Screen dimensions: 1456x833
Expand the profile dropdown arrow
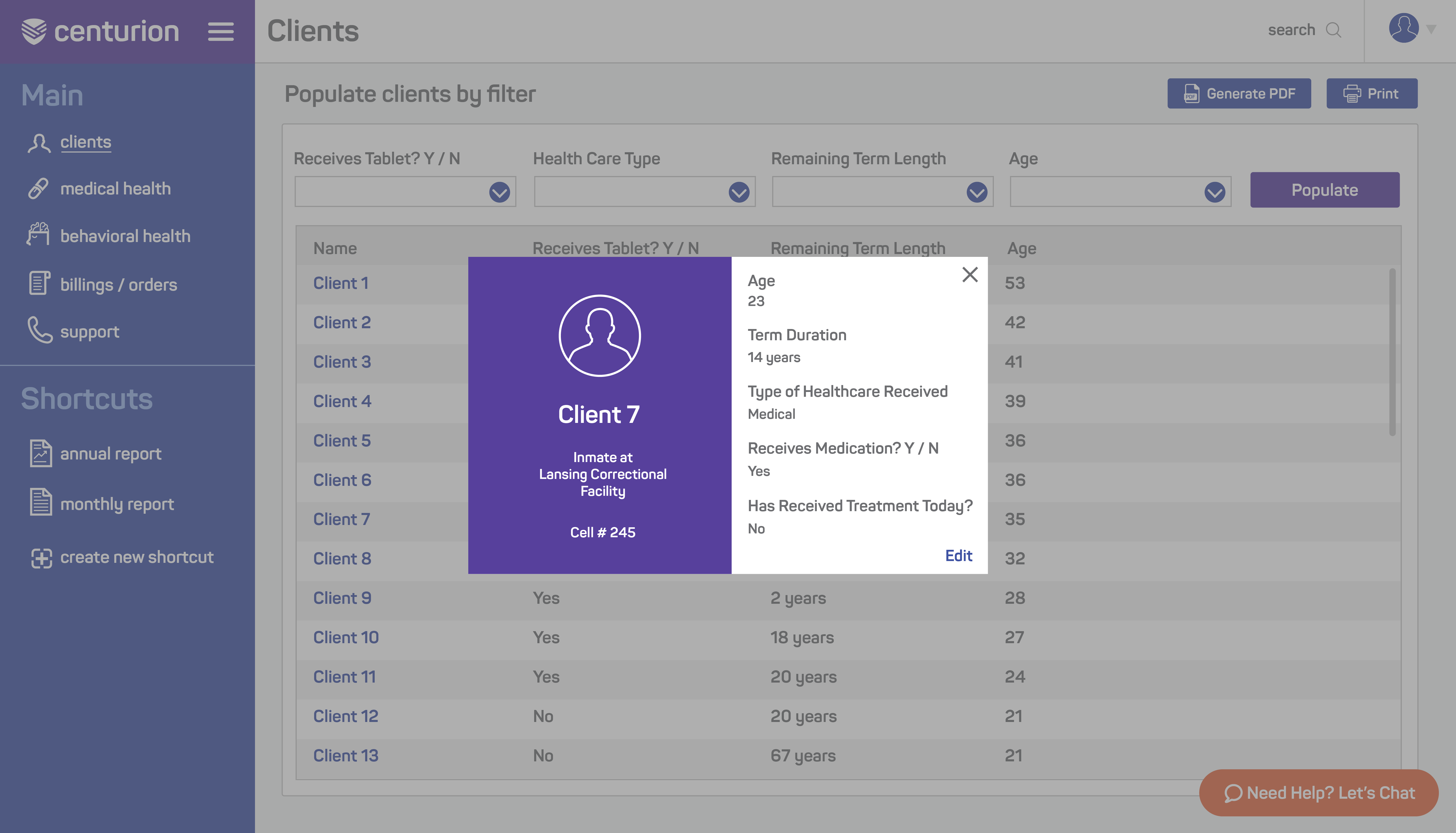point(1431,29)
